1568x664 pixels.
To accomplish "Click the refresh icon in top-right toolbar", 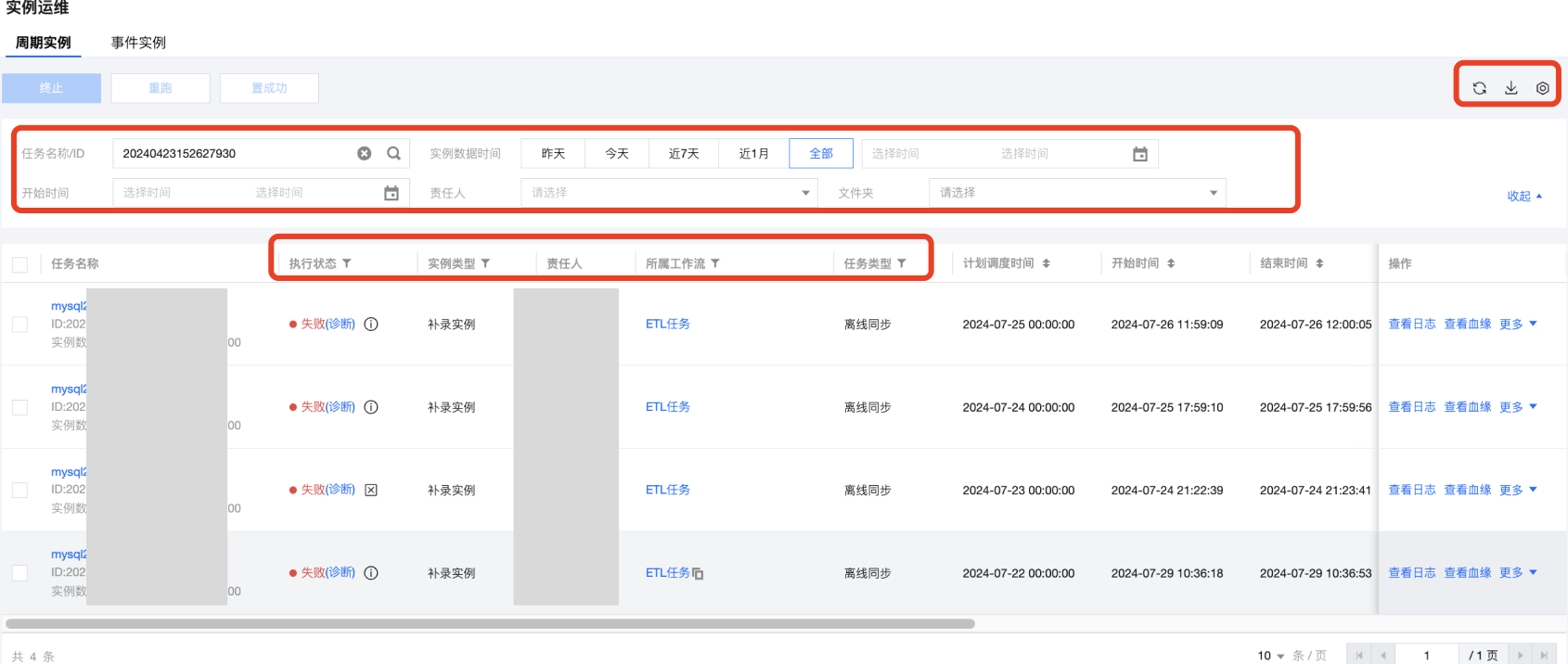I will [1479, 88].
